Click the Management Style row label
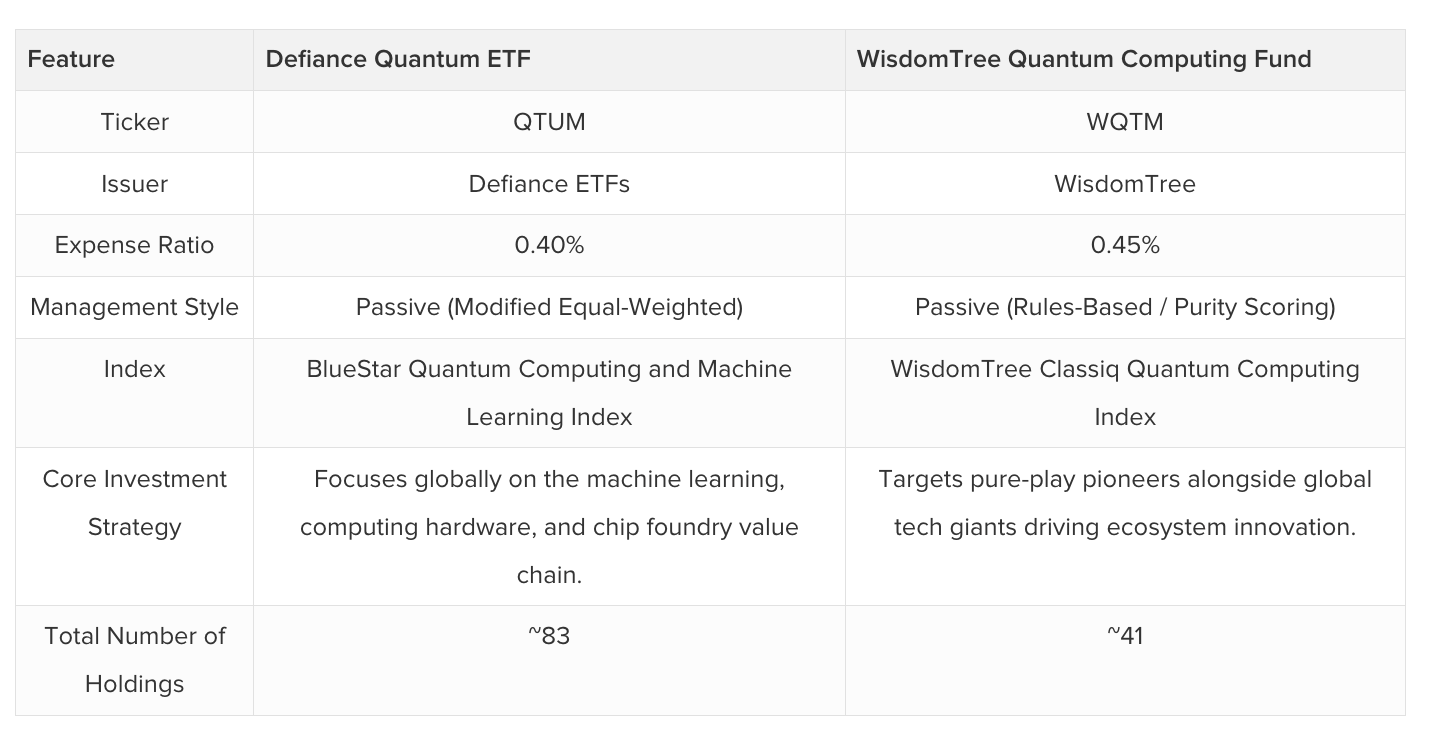This screenshot has height=736, width=1438. [134, 307]
